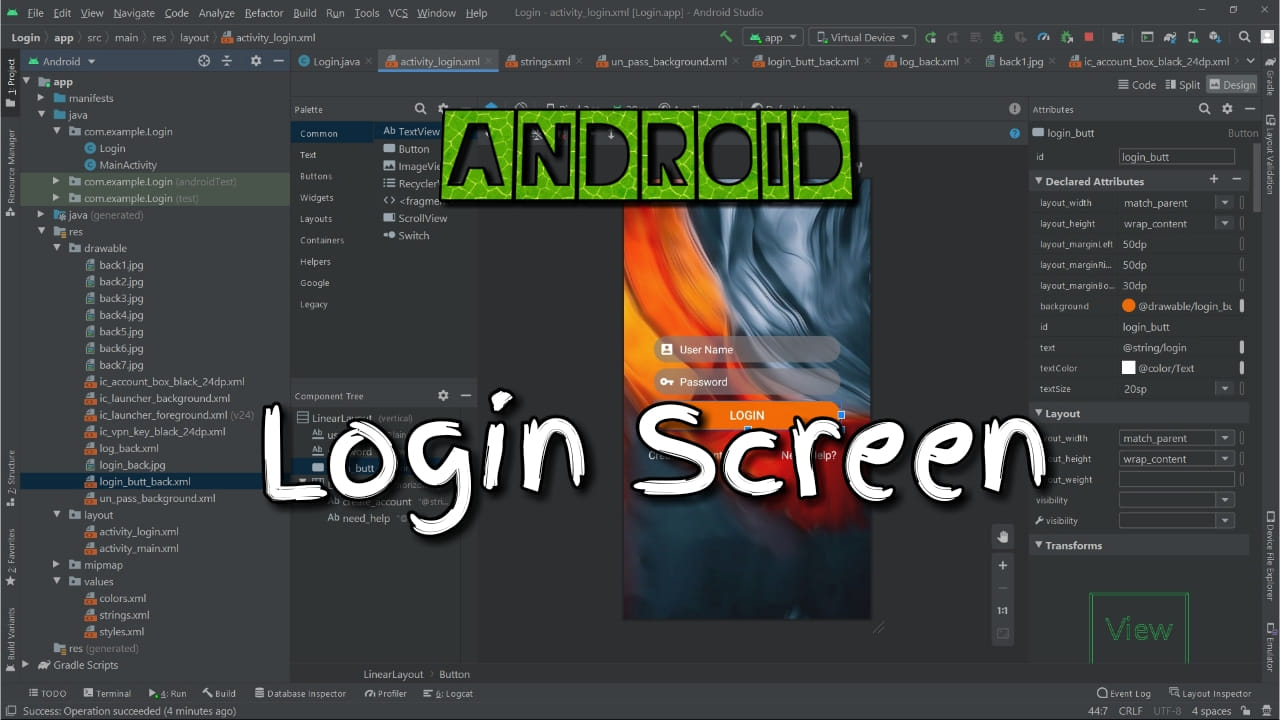The width and height of the screenshot is (1280, 720).
Task: Switch to strings.xml tab
Action: click(544, 61)
